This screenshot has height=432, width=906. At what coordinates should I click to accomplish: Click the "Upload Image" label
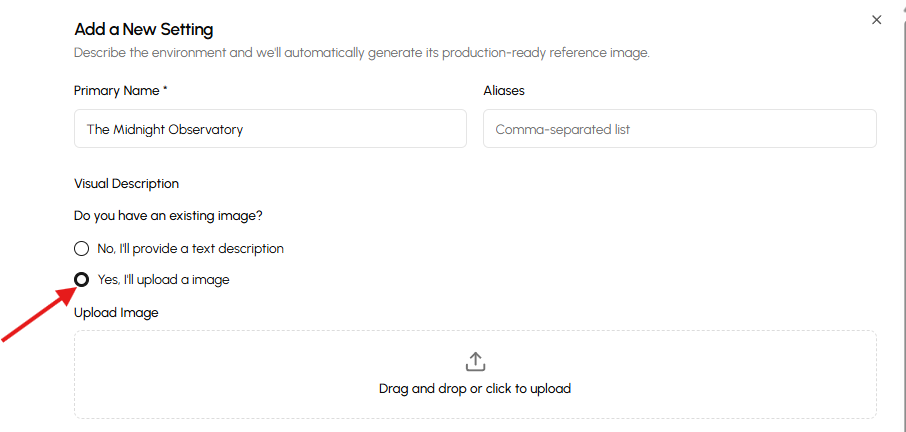[116, 312]
